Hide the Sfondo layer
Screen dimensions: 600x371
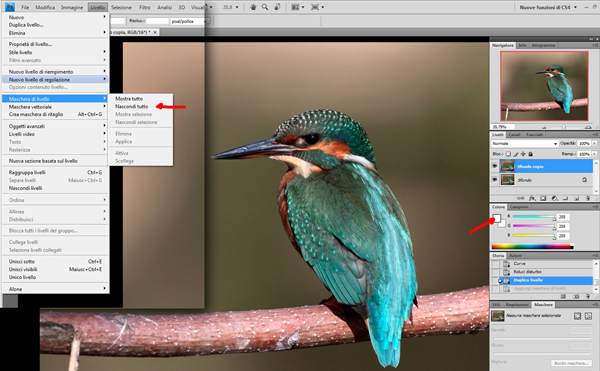tap(495, 179)
